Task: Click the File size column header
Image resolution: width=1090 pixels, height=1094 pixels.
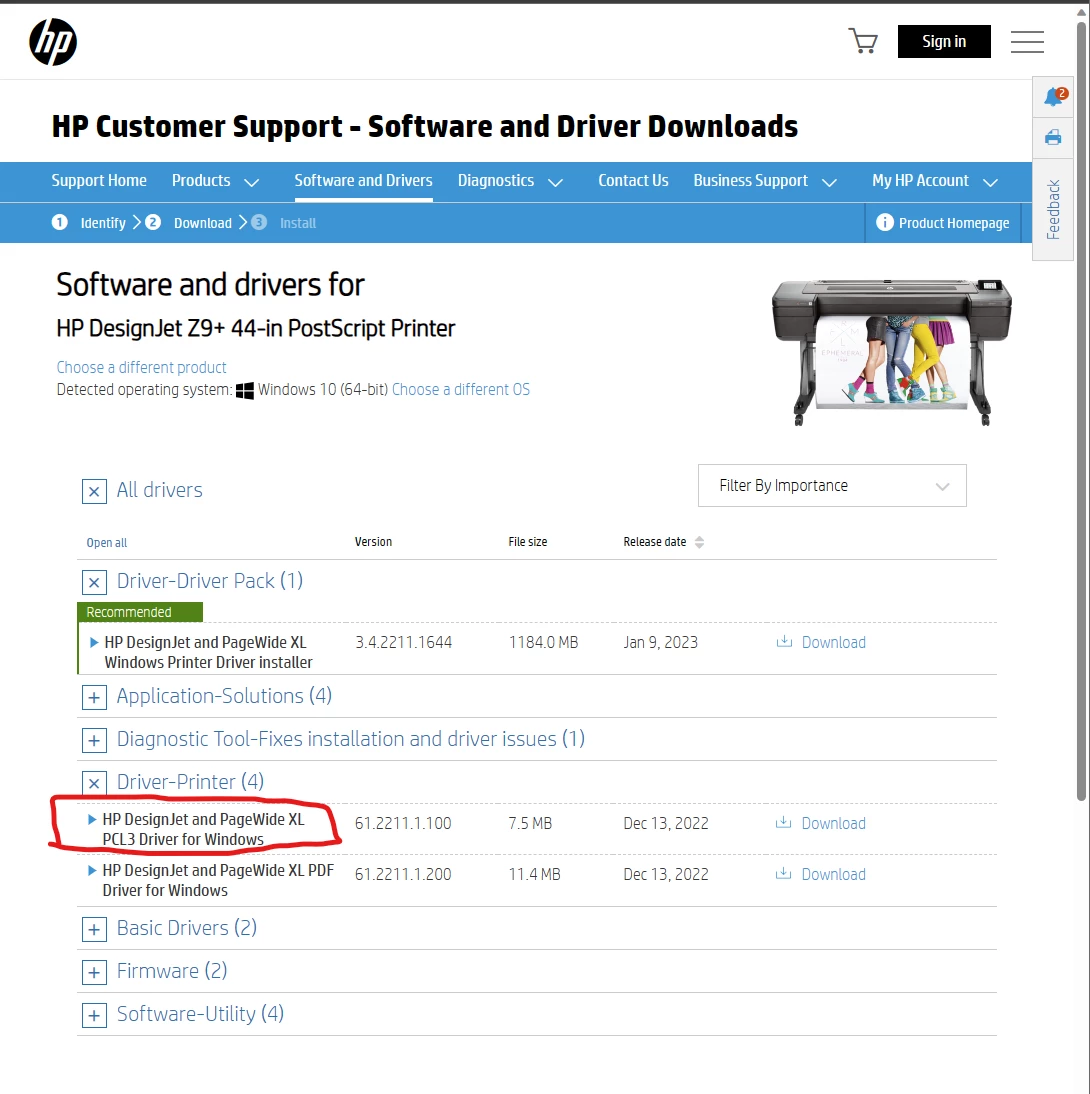Action: tap(528, 541)
